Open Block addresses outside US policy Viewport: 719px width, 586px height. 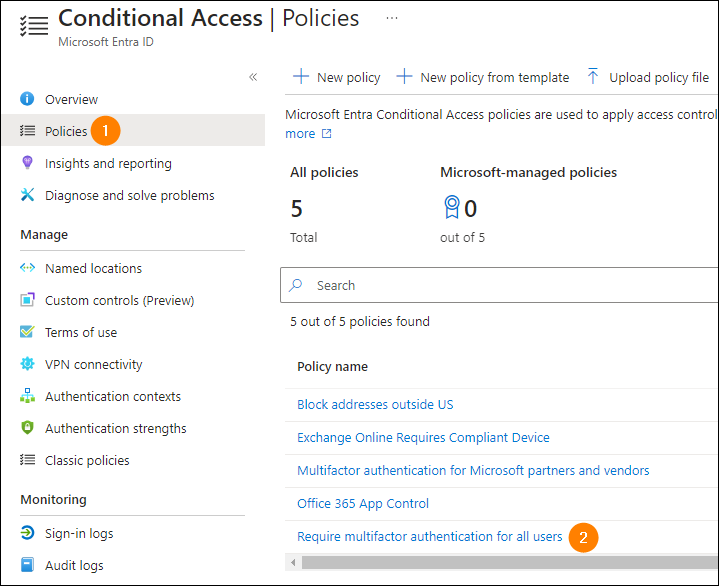tap(375, 404)
